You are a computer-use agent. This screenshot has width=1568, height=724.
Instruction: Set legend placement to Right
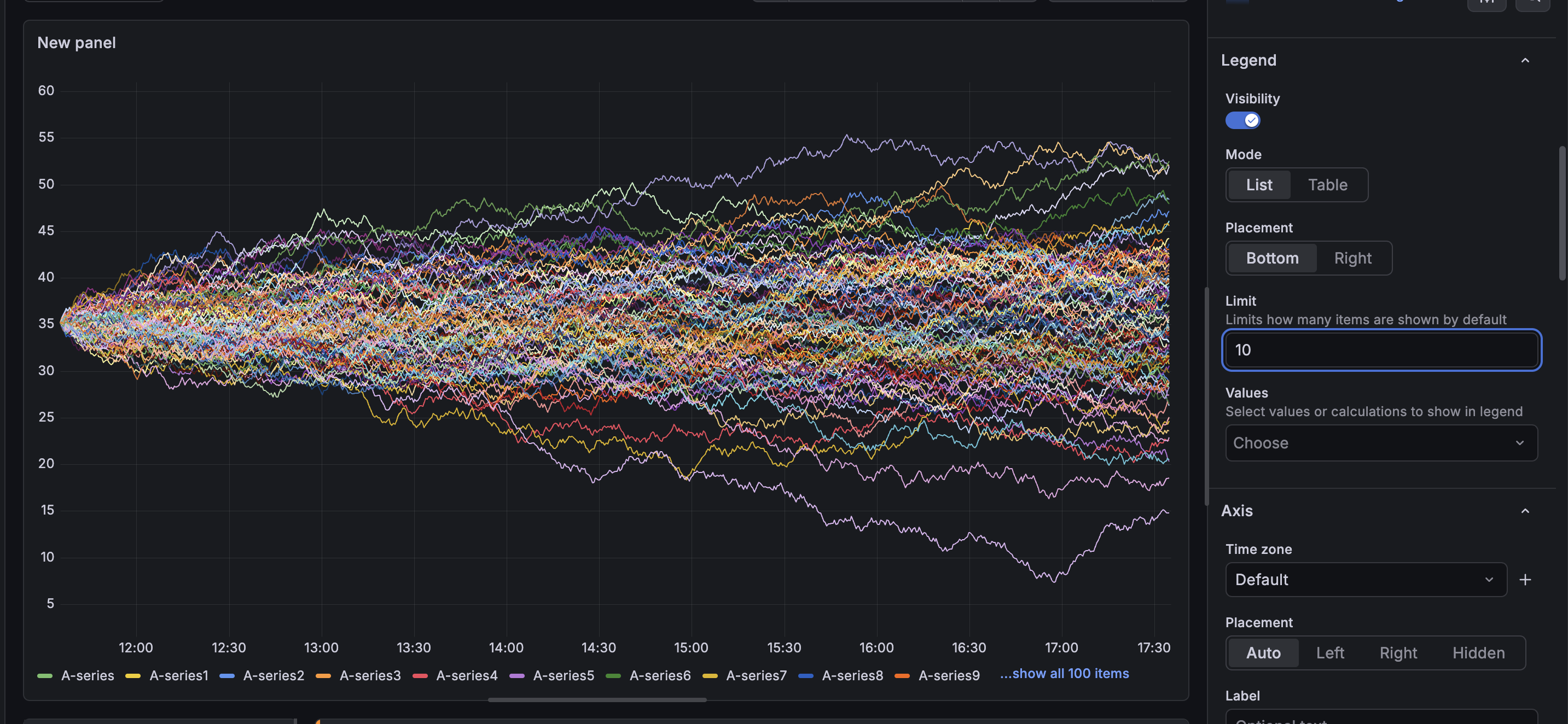click(x=1352, y=258)
